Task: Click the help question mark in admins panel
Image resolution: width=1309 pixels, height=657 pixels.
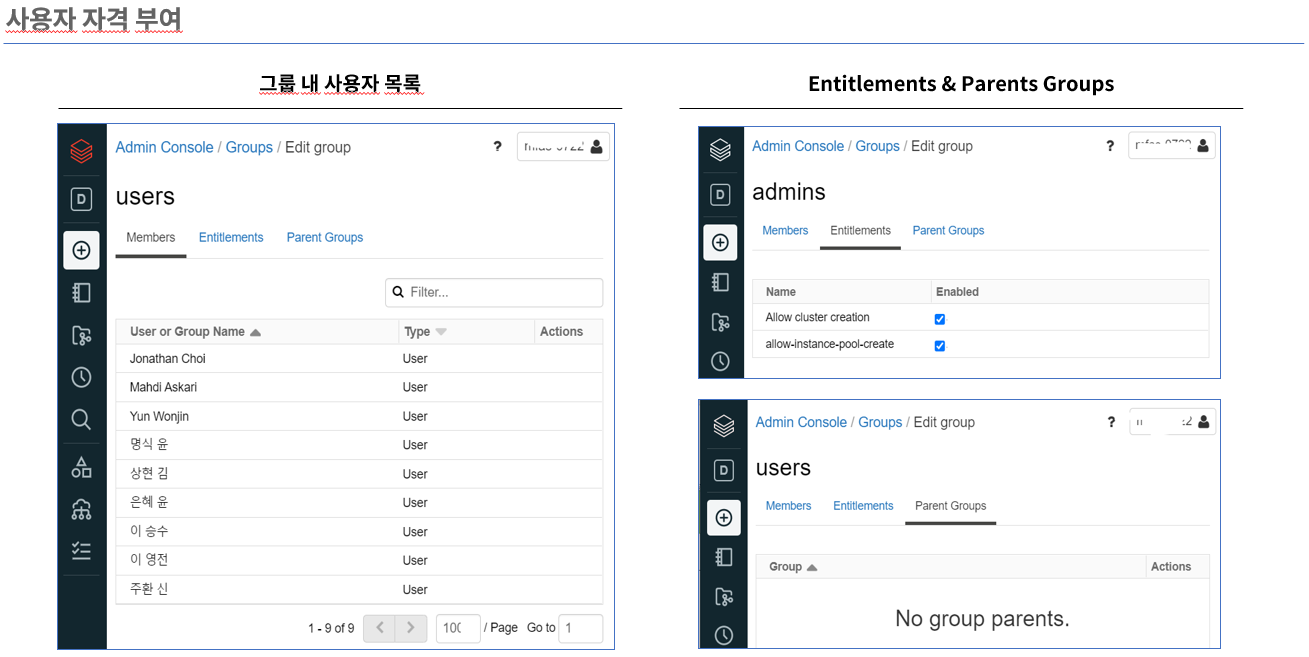Action: [1109, 146]
